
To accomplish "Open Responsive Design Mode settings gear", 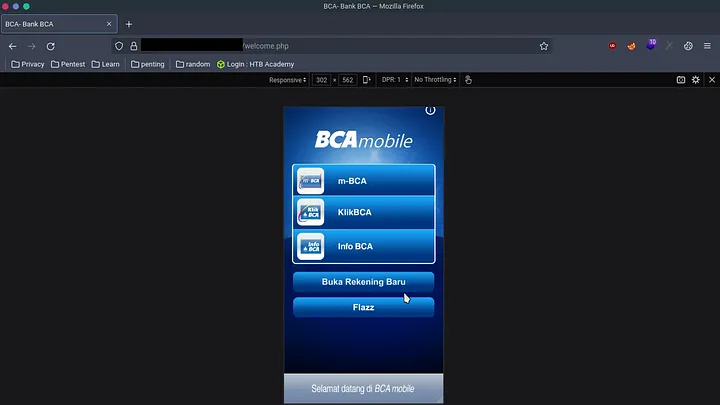I will click(x=696, y=80).
